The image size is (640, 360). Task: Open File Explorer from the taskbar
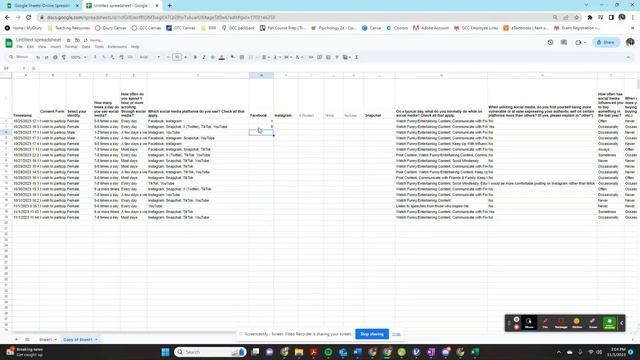point(299,352)
